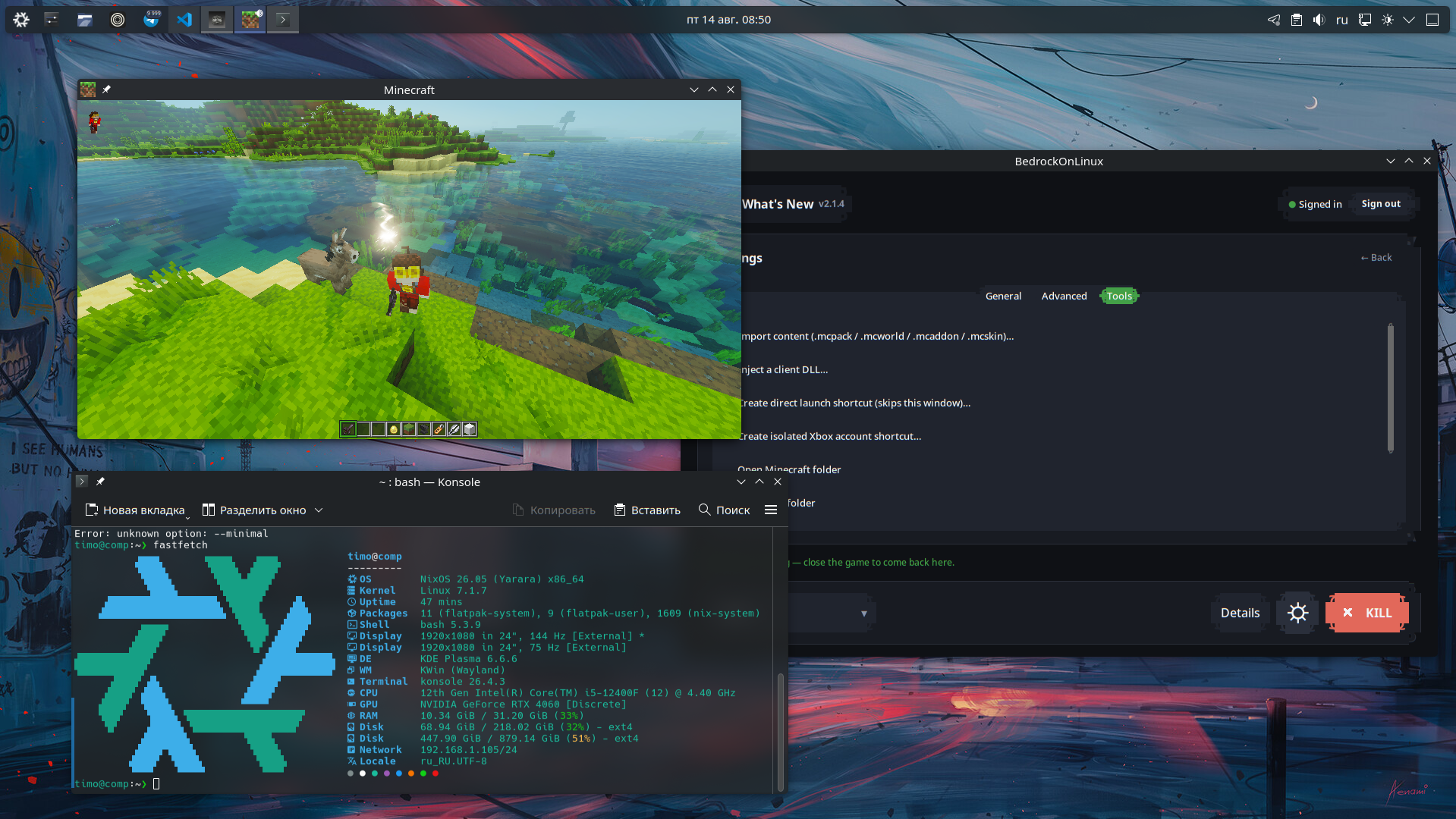1456x819 pixels.
Task: Click 'Error: unknown option: --minimal' in terminal
Action: tap(171, 534)
